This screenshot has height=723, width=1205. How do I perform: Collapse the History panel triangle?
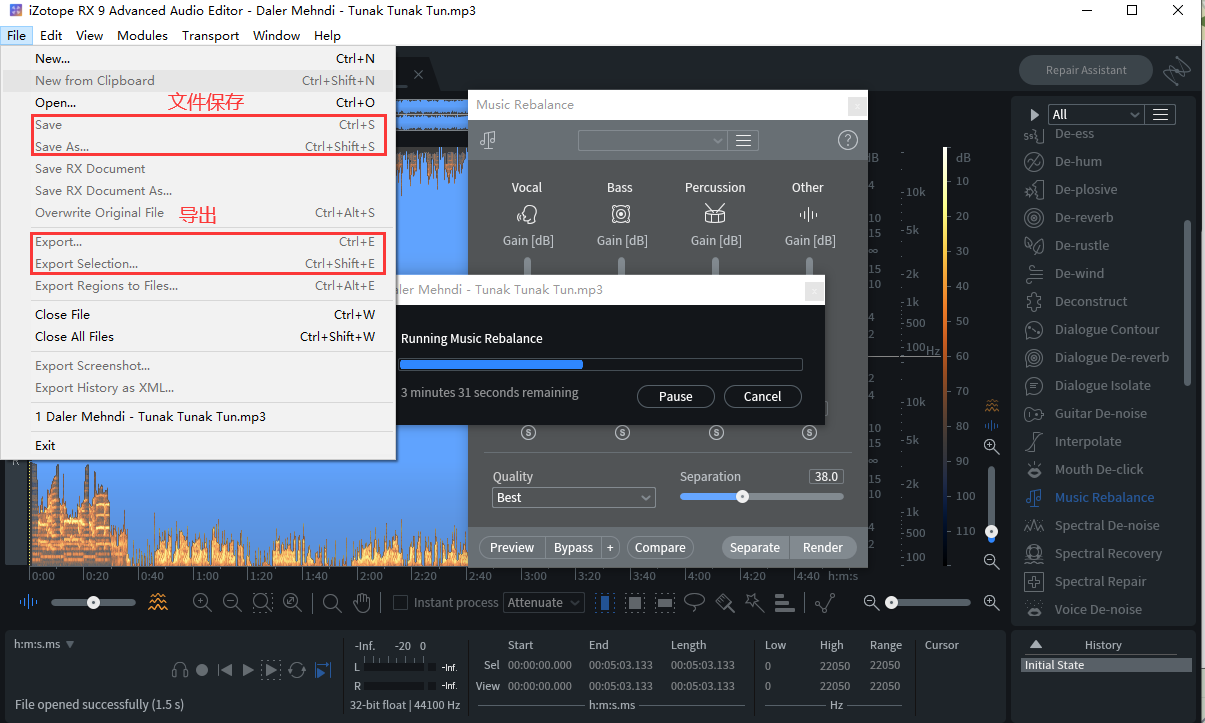point(1036,645)
